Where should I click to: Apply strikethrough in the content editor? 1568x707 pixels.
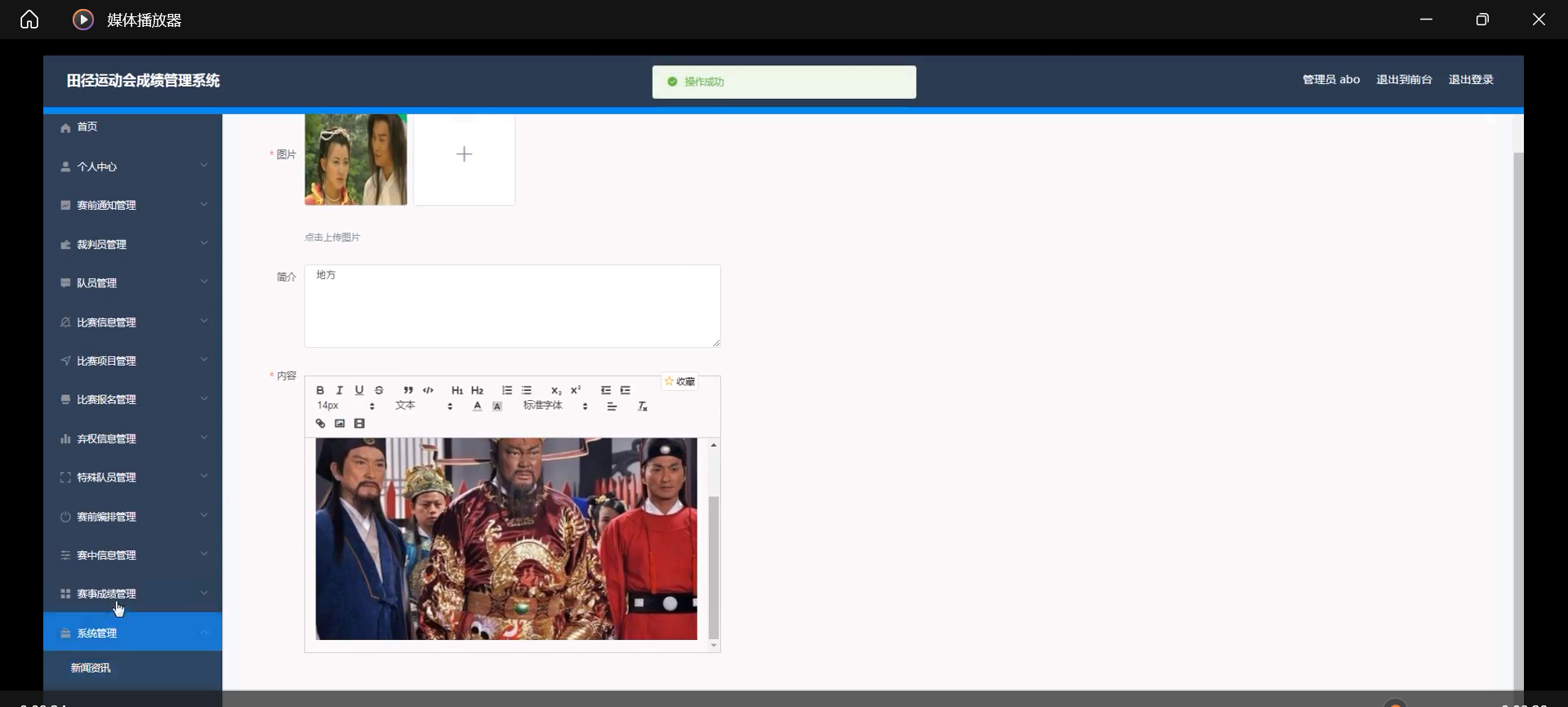379,390
